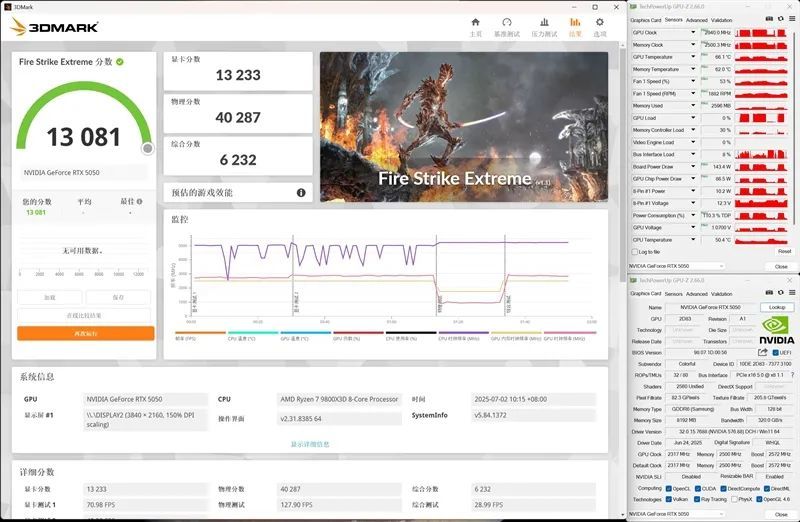Screen dimensions: 800x522
Task: Toggle the PhysX checkbox
Action: click(734, 499)
